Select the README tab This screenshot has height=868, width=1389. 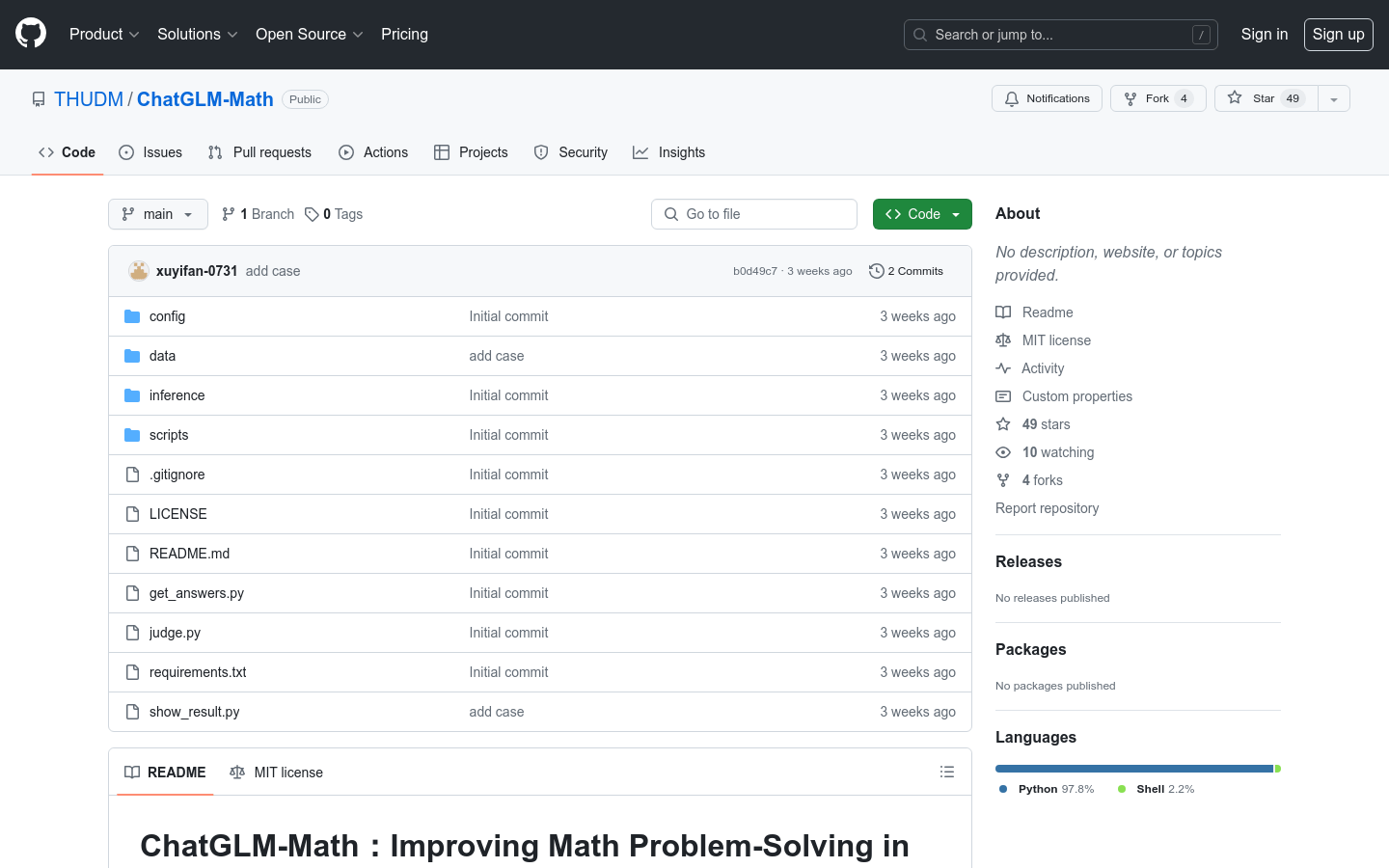tap(165, 773)
